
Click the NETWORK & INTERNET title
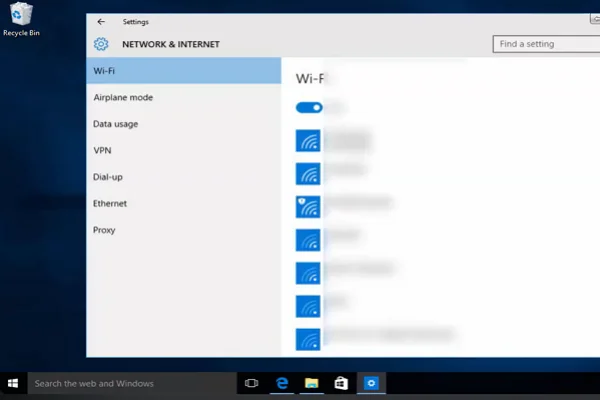(x=171, y=44)
